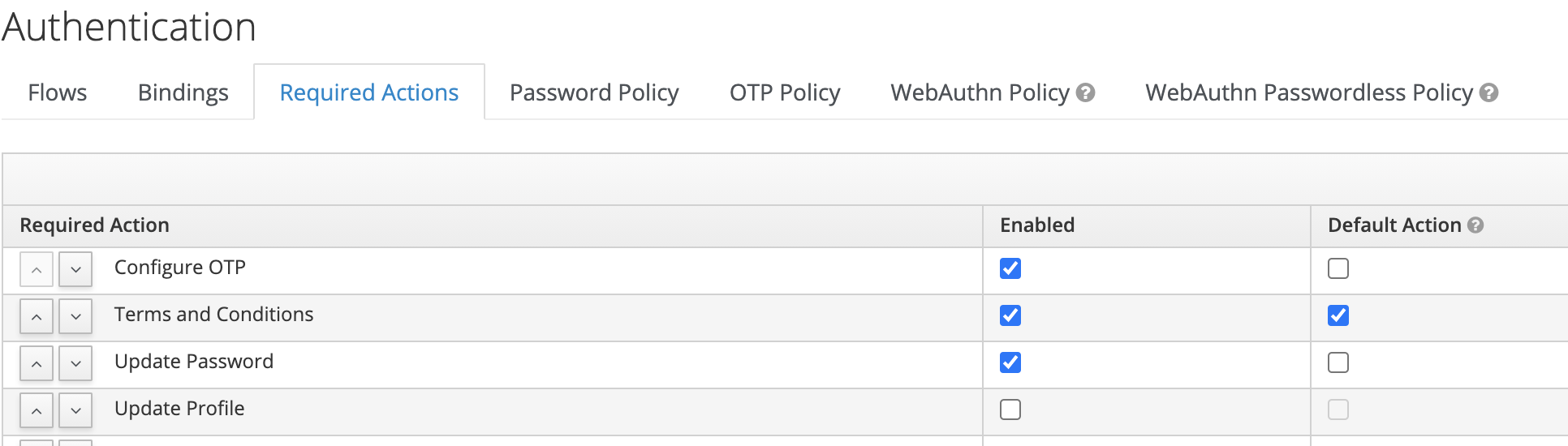Move Configure OTP down with arrow
The image size is (1568, 446).
[x=75, y=270]
